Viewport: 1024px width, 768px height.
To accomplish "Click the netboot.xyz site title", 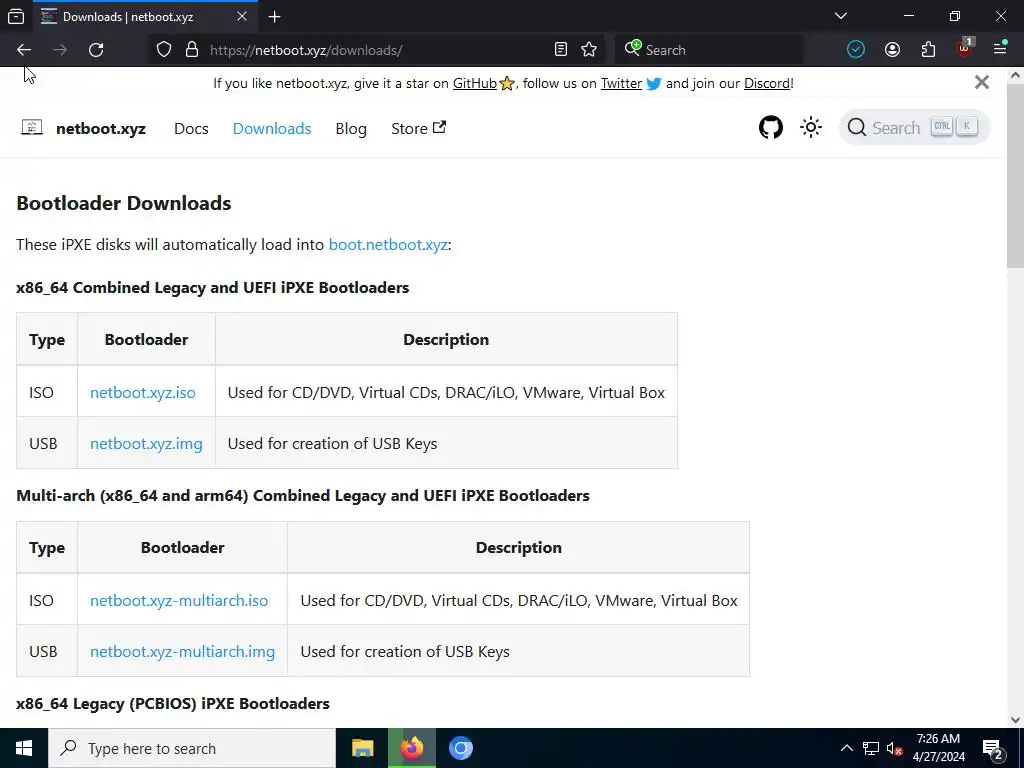I will coord(101,129).
